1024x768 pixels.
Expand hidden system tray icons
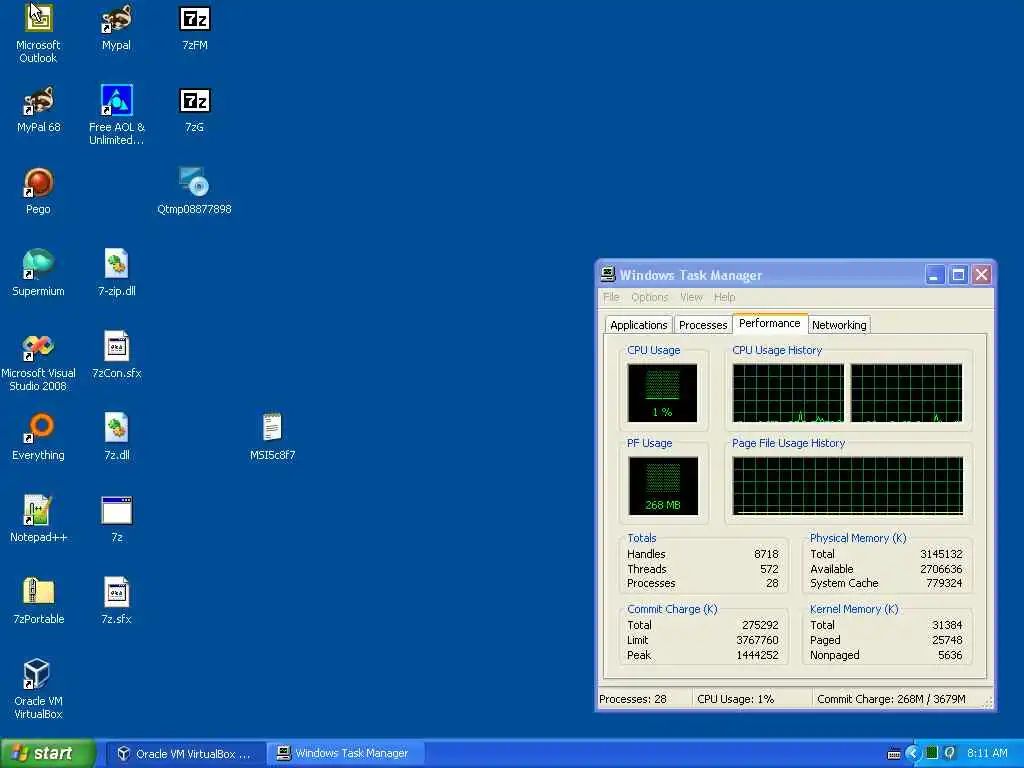(912, 754)
